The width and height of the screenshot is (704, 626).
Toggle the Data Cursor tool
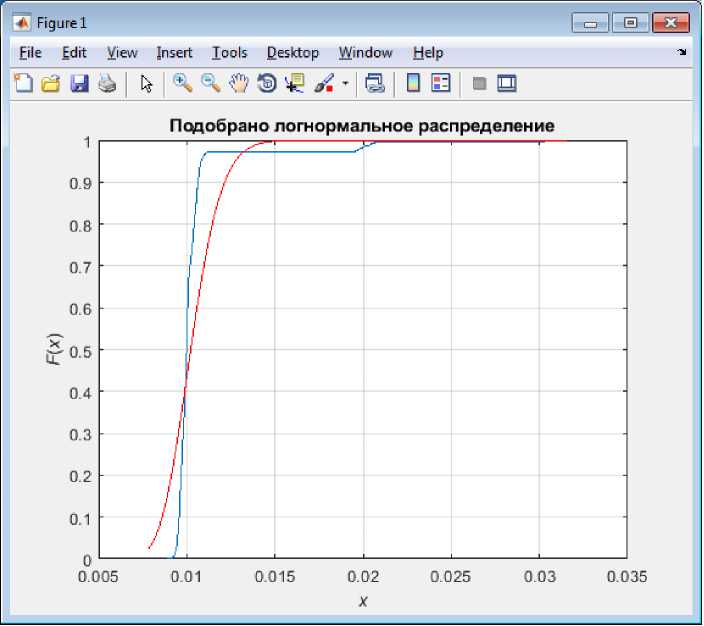pos(294,84)
